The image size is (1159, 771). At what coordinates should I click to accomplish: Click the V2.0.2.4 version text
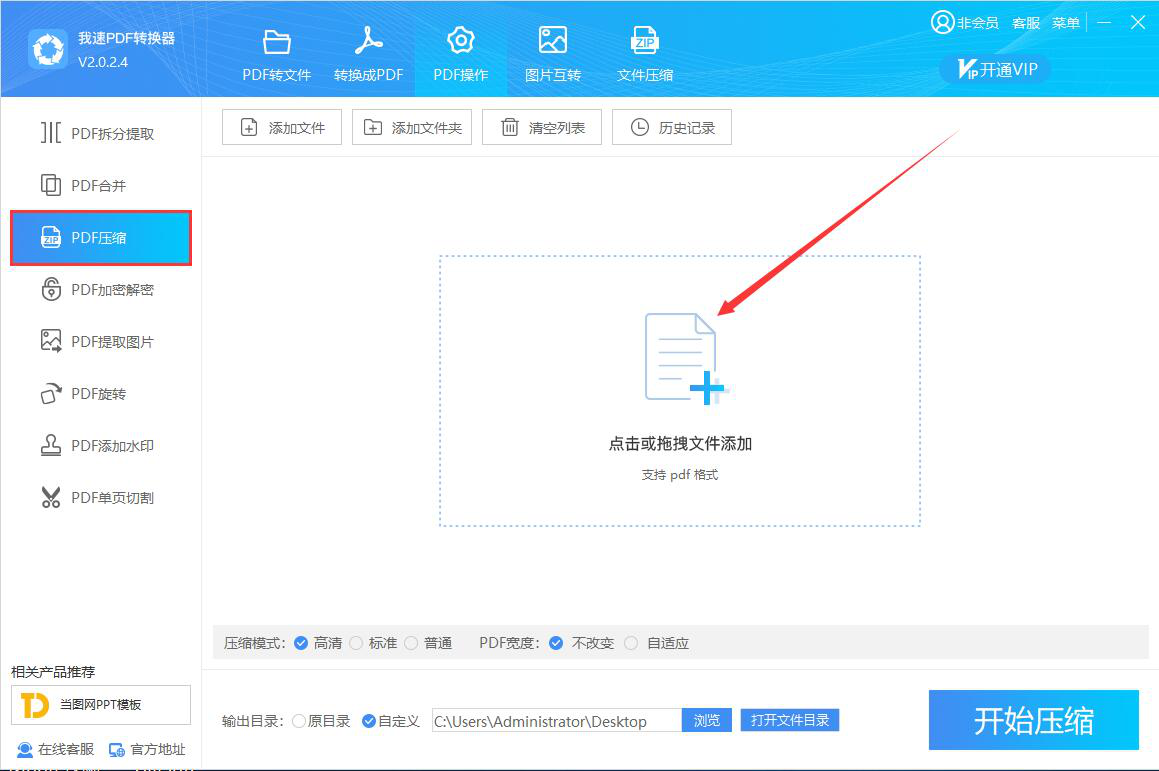(x=103, y=62)
